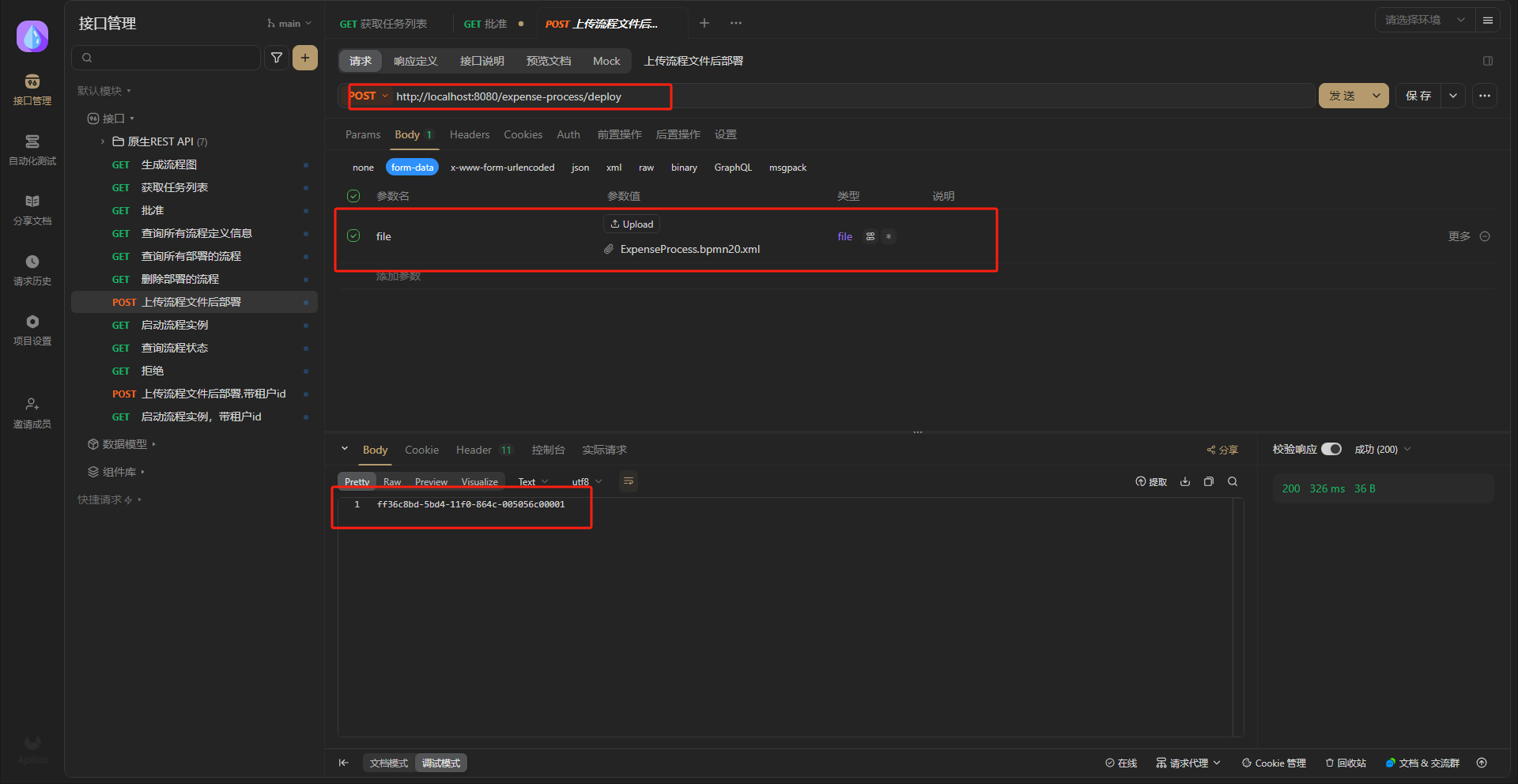Select the json body type option
This screenshot has width=1518, height=784.
tap(580, 168)
